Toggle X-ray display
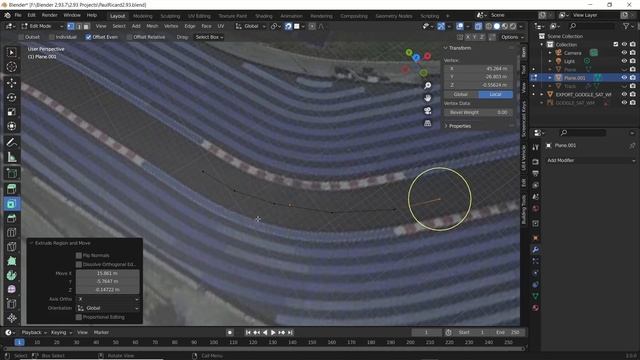The width and height of the screenshot is (640, 360). coord(478,27)
